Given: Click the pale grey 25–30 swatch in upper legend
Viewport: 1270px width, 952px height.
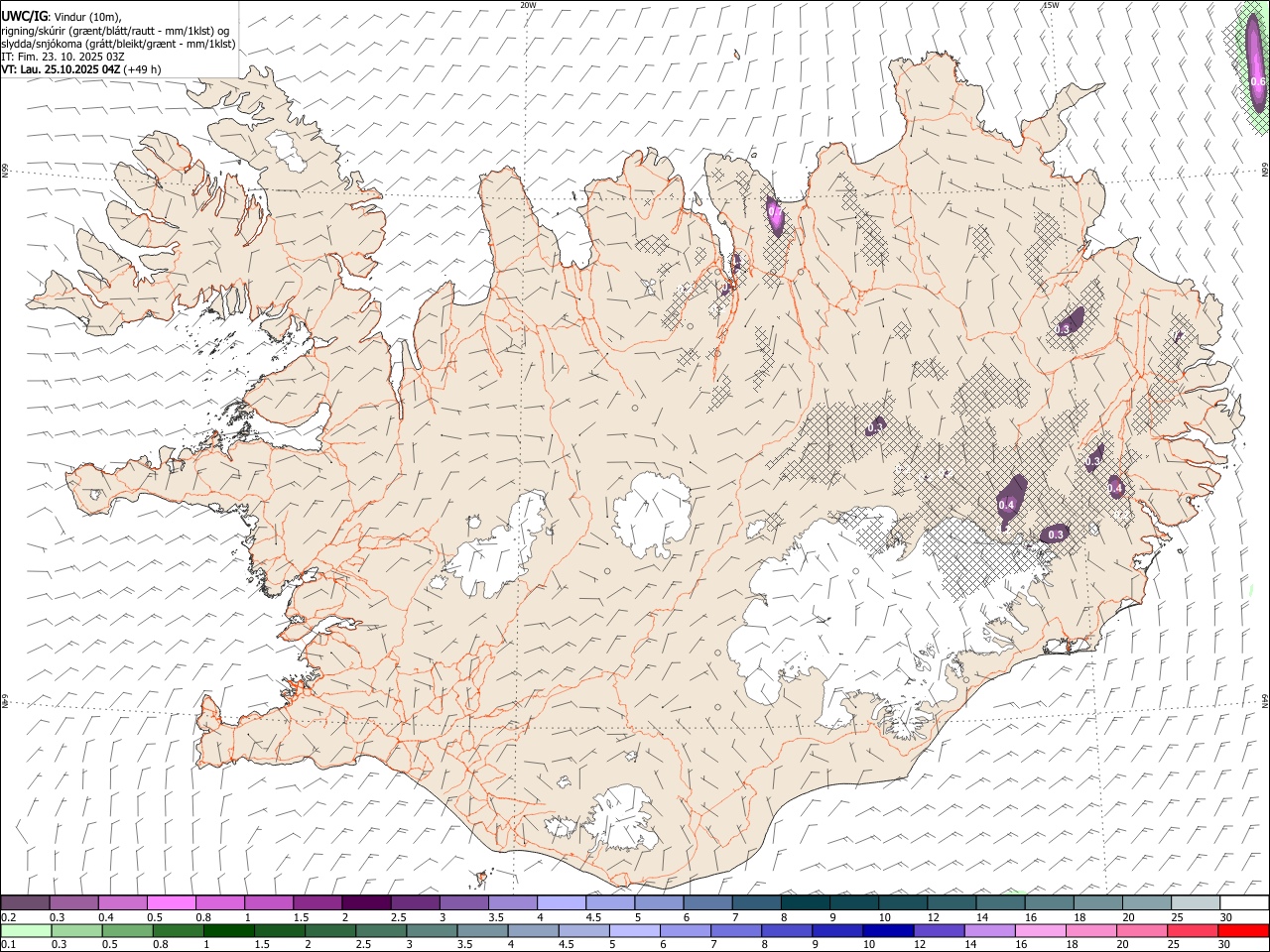Looking at the screenshot, I should (1195, 903).
